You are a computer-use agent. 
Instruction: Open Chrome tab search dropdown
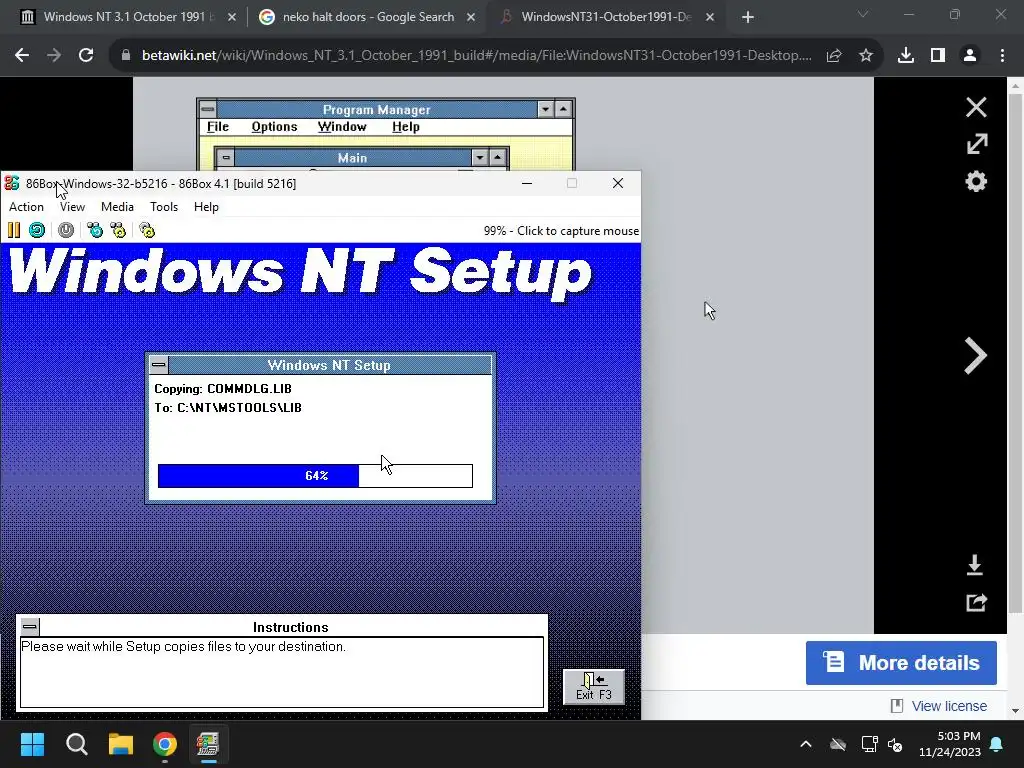tap(863, 14)
